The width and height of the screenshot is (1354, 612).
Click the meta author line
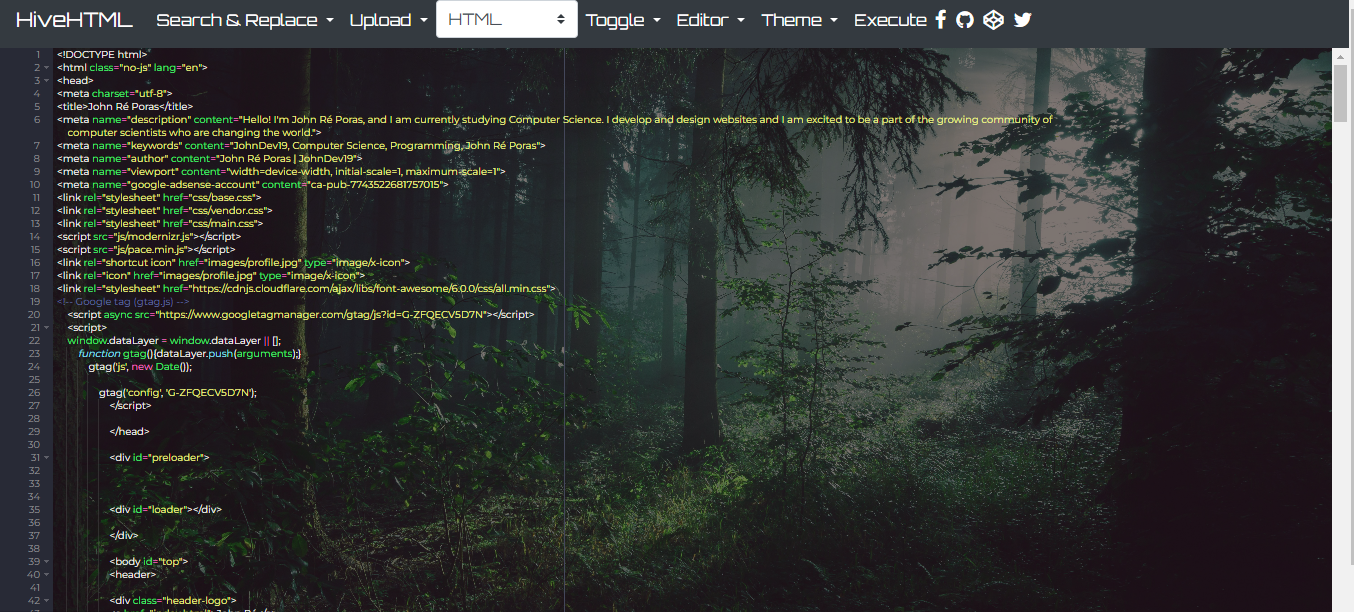[209, 158]
